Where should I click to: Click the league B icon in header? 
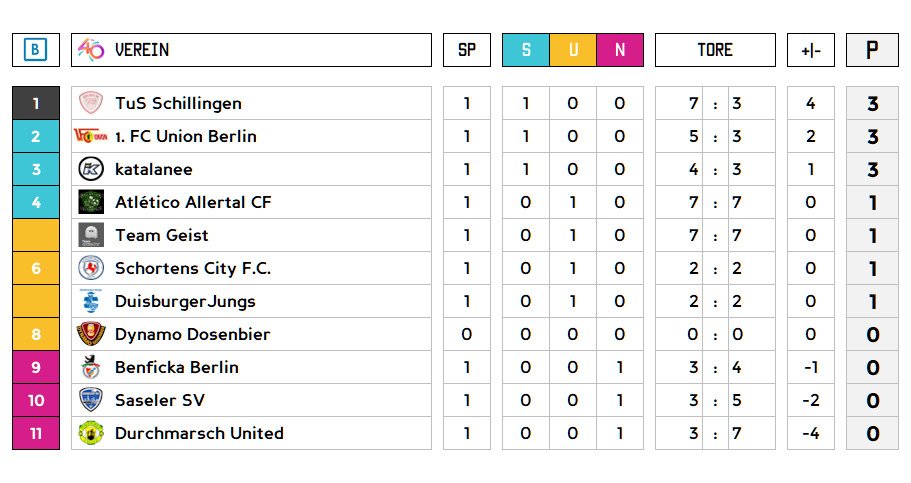tap(36, 50)
